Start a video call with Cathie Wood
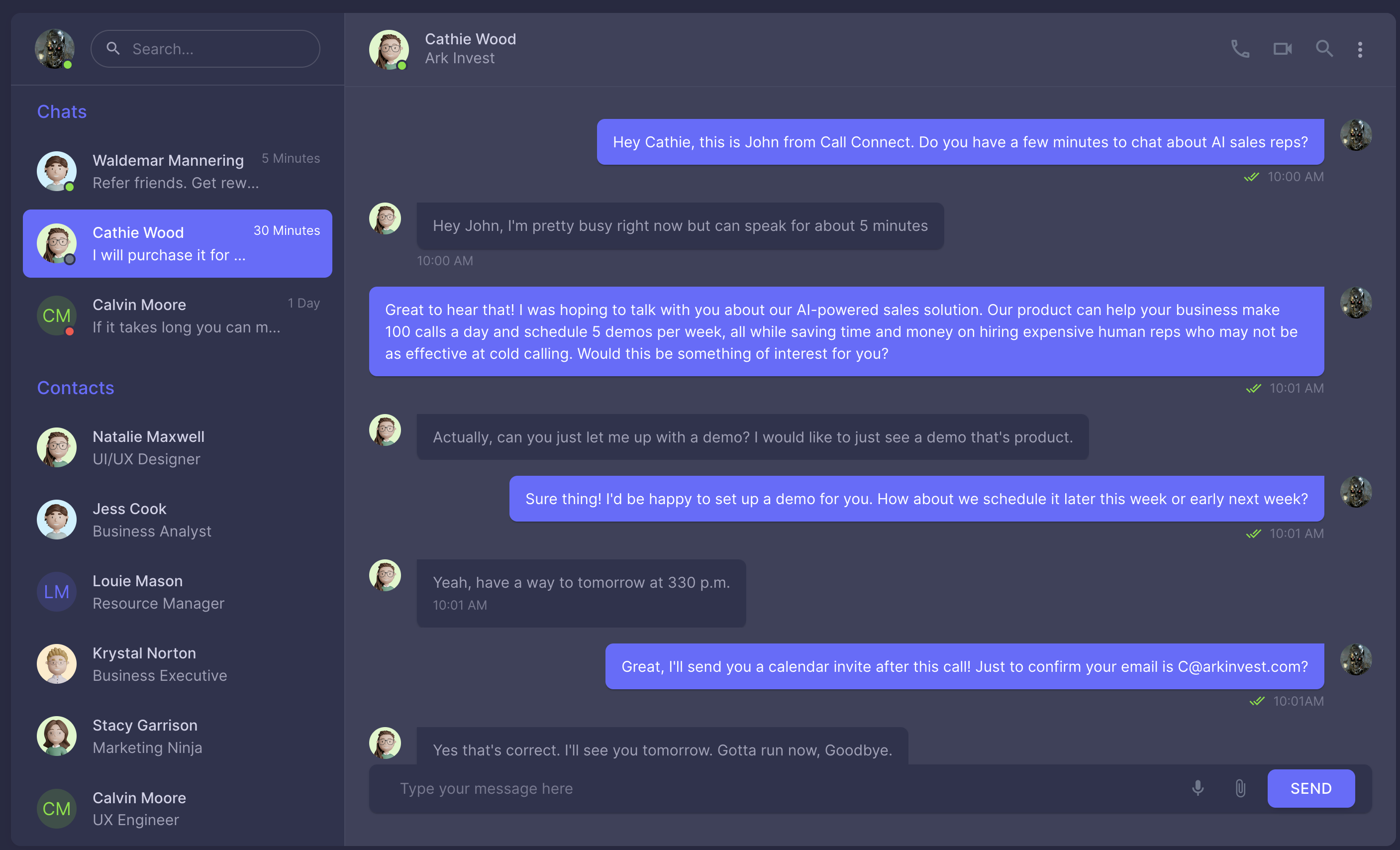The height and width of the screenshot is (850, 1400). (1283, 49)
